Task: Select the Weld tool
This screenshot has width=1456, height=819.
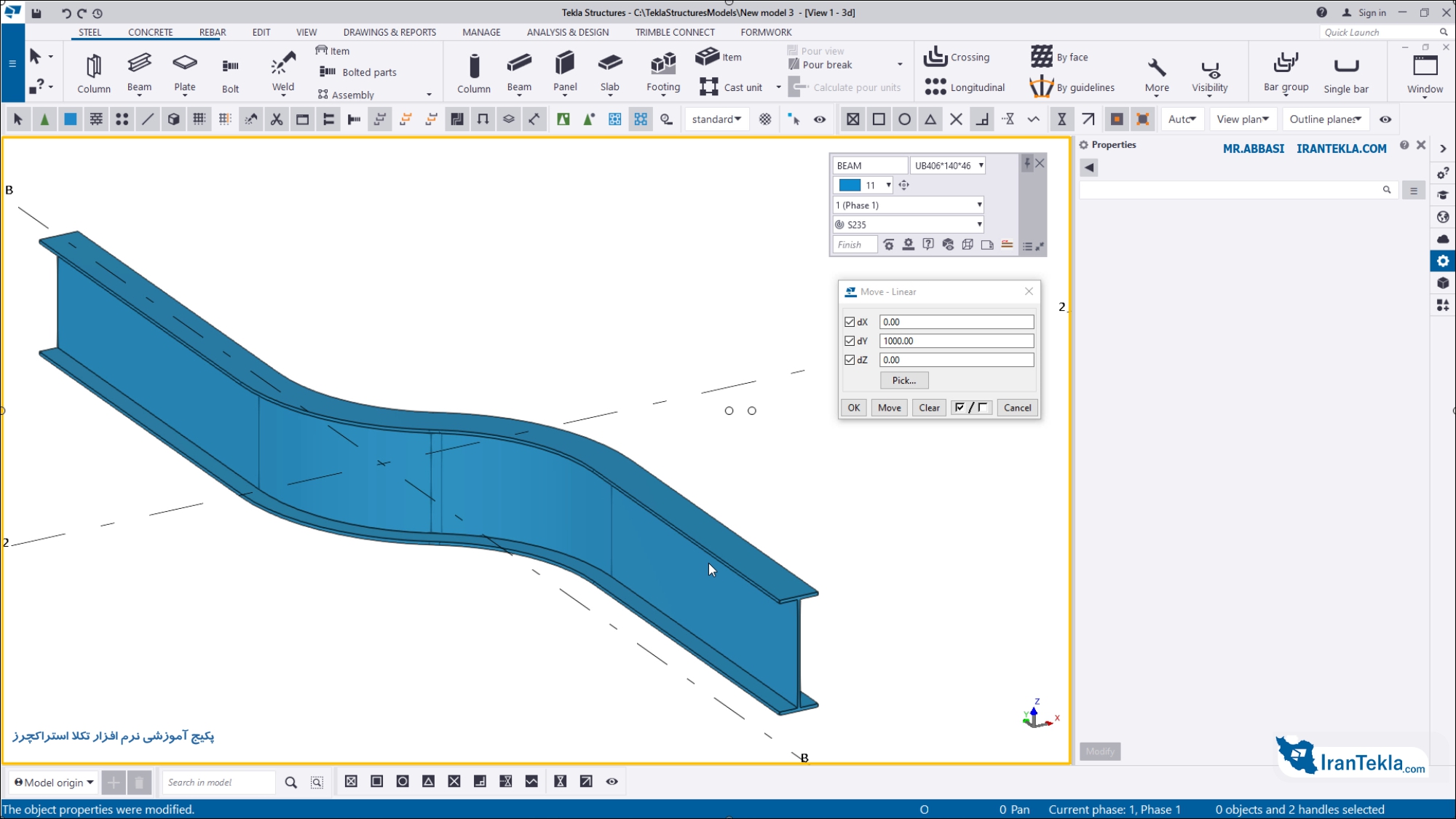Action: click(x=283, y=71)
